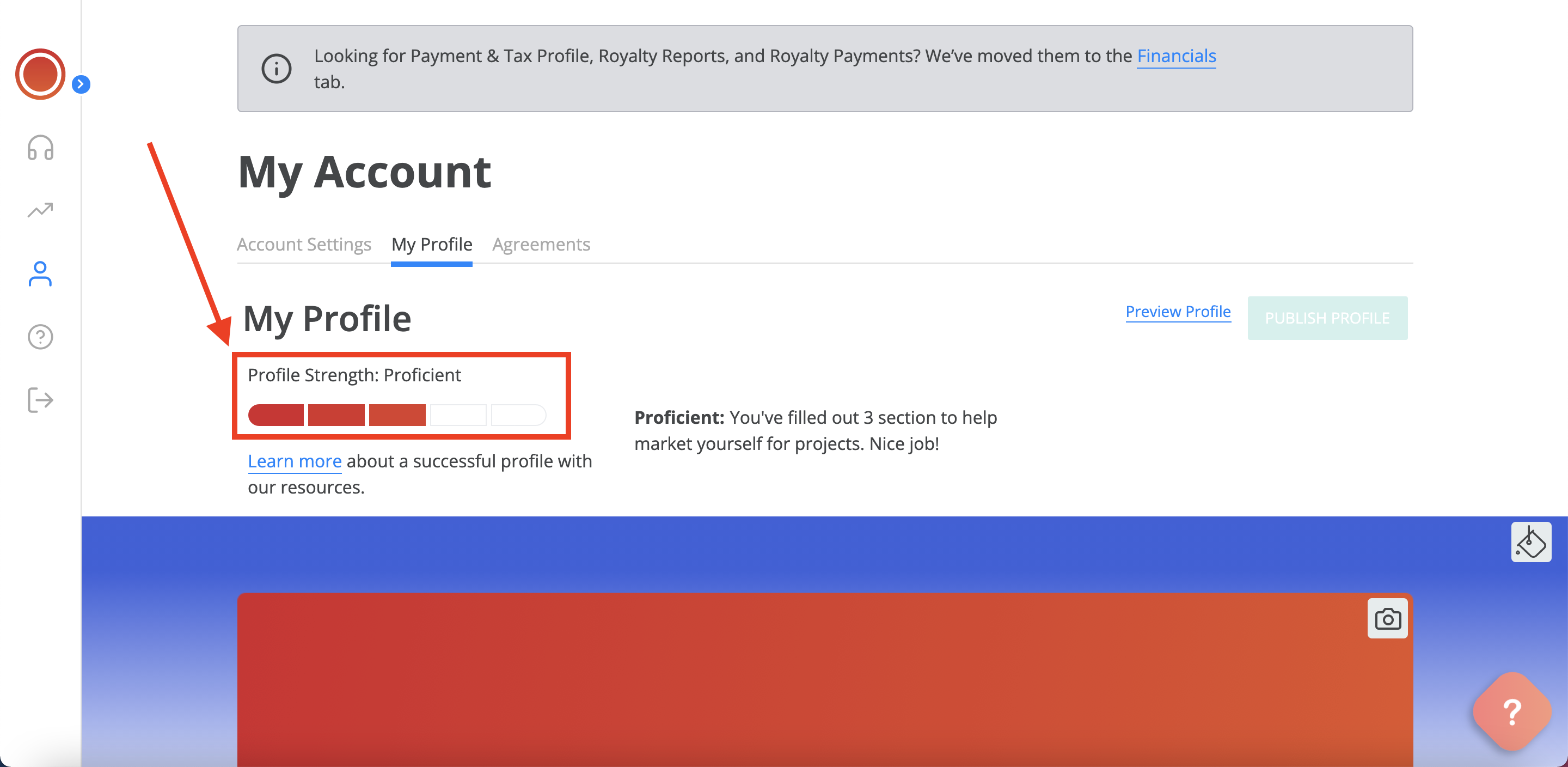Select the My Profile tab
1568x767 pixels.
tap(432, 244)
